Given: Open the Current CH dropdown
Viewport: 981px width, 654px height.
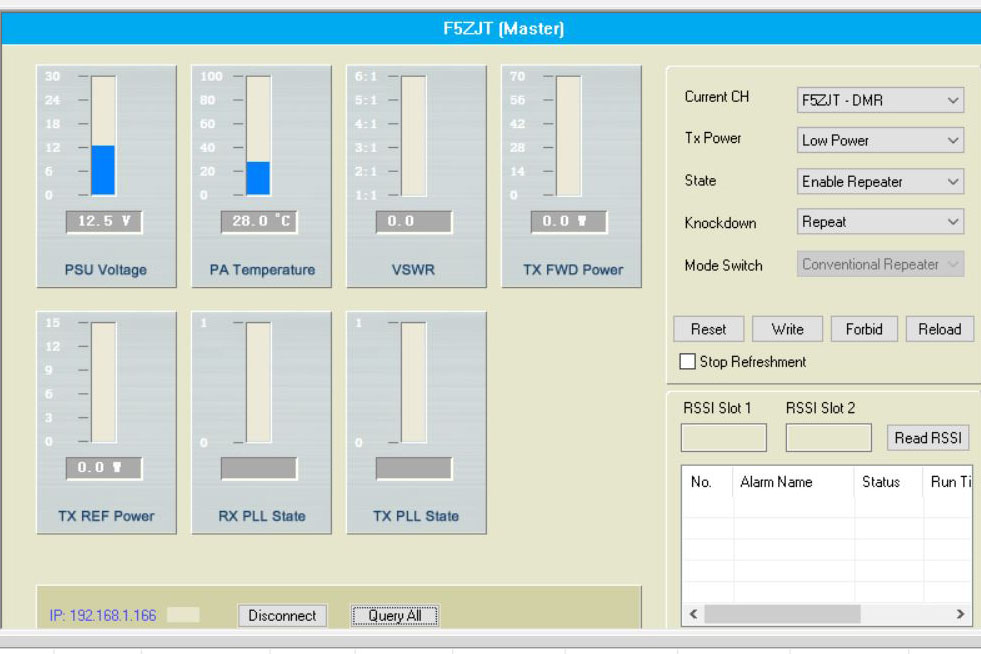Looking at the screenshot, I should (880, 100).
